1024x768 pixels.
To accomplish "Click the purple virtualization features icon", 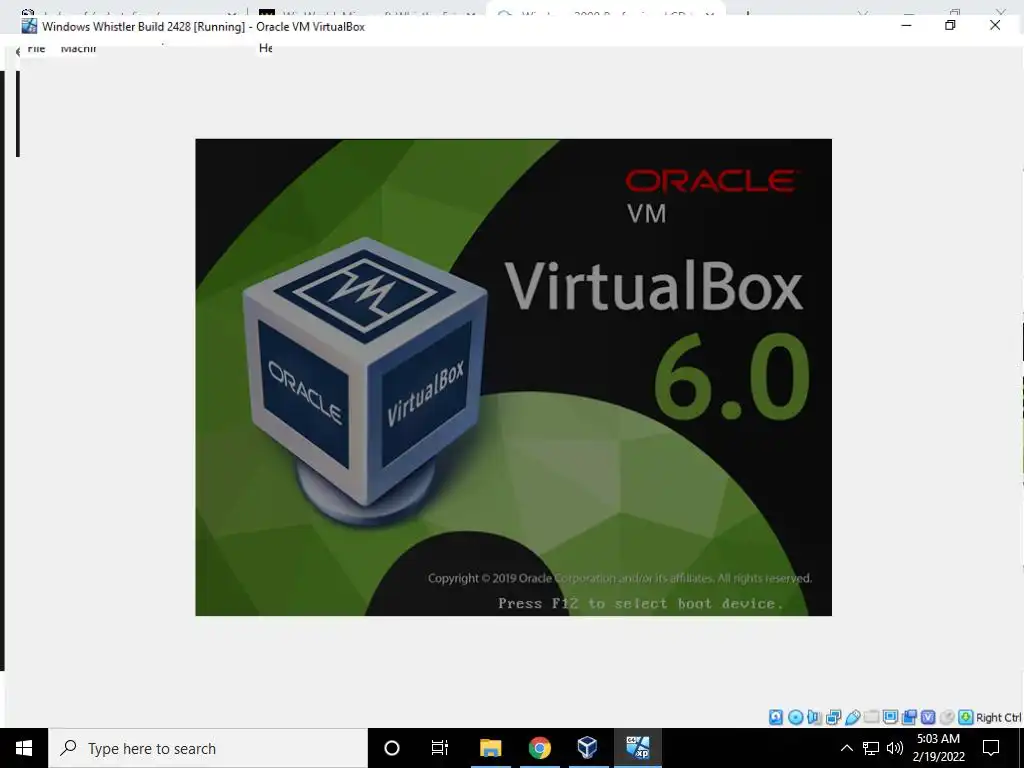I will [928, 717].
